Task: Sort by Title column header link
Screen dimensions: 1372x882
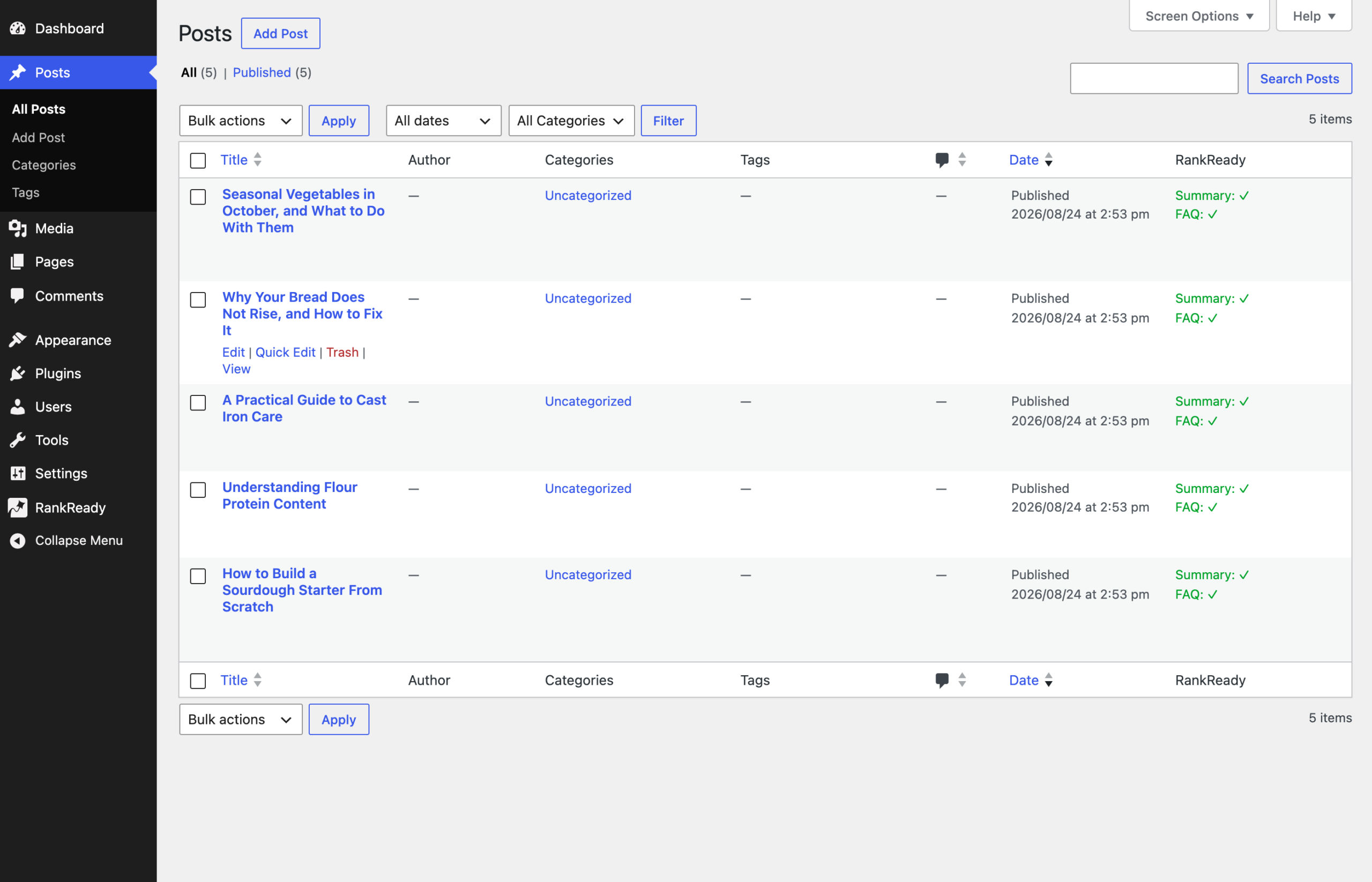Action: (234, 160)
